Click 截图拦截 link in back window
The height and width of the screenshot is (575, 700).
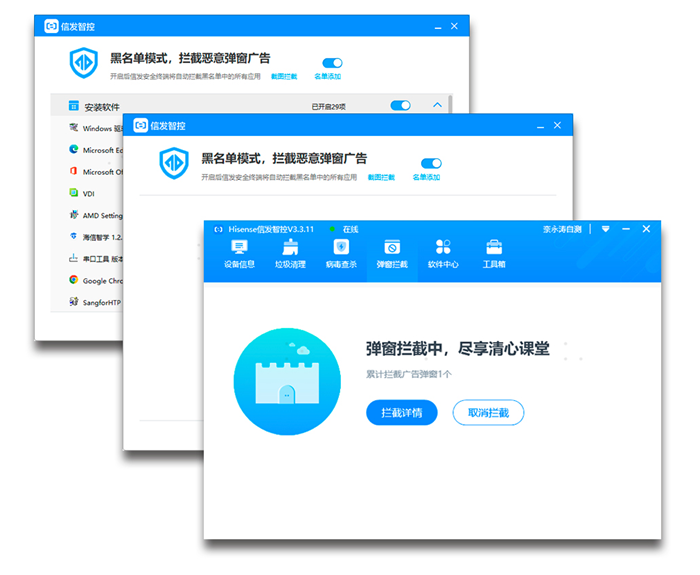coord(284,76)
